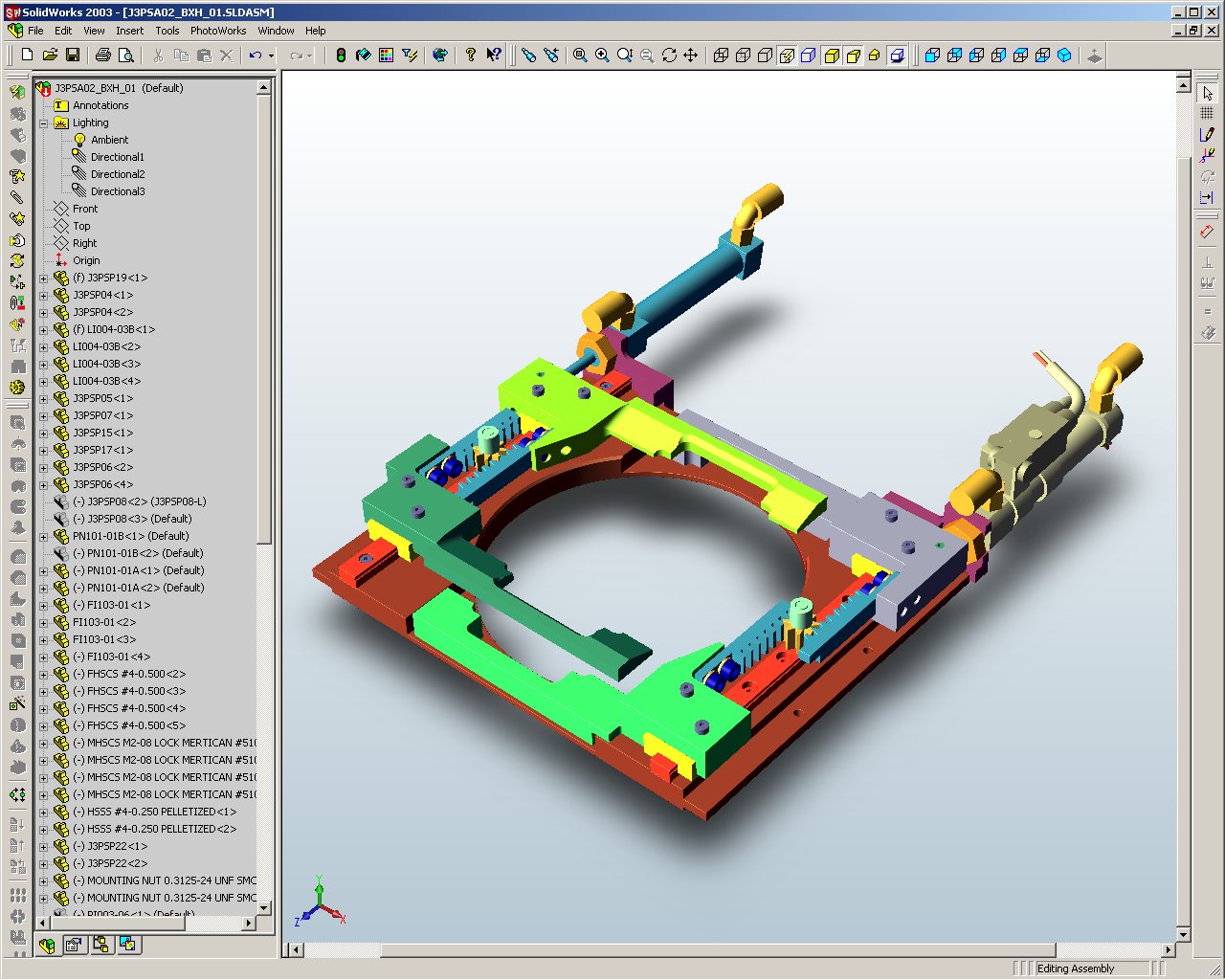Toggle Shadows in Shaded Mode display

(897, 56)
